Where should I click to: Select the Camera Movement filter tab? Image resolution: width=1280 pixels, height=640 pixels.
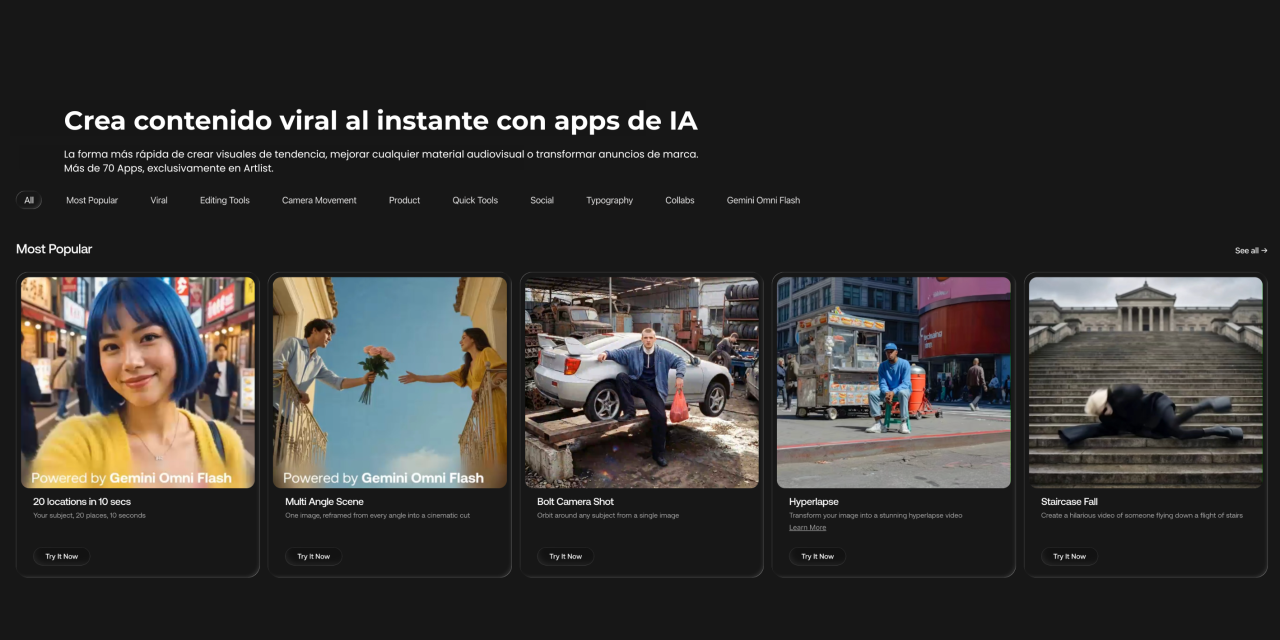tap(319, 200)
